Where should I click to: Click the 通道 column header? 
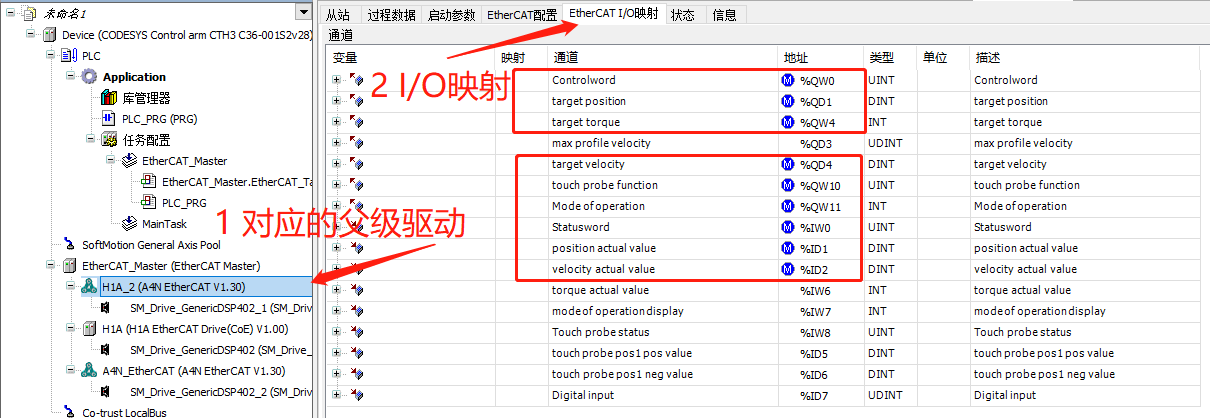(664, 58)
